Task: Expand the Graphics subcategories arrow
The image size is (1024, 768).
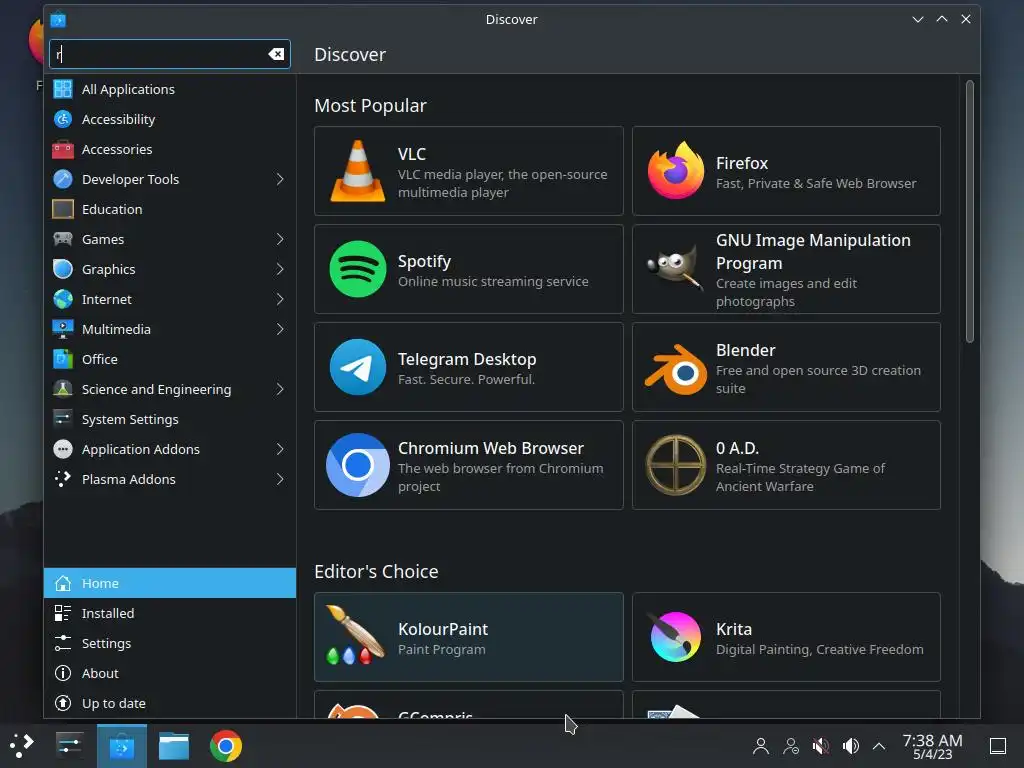Action: (280, 269)
